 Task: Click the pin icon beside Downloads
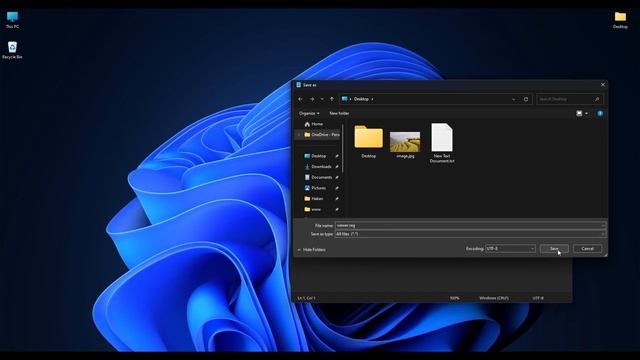tap(337, 167)
